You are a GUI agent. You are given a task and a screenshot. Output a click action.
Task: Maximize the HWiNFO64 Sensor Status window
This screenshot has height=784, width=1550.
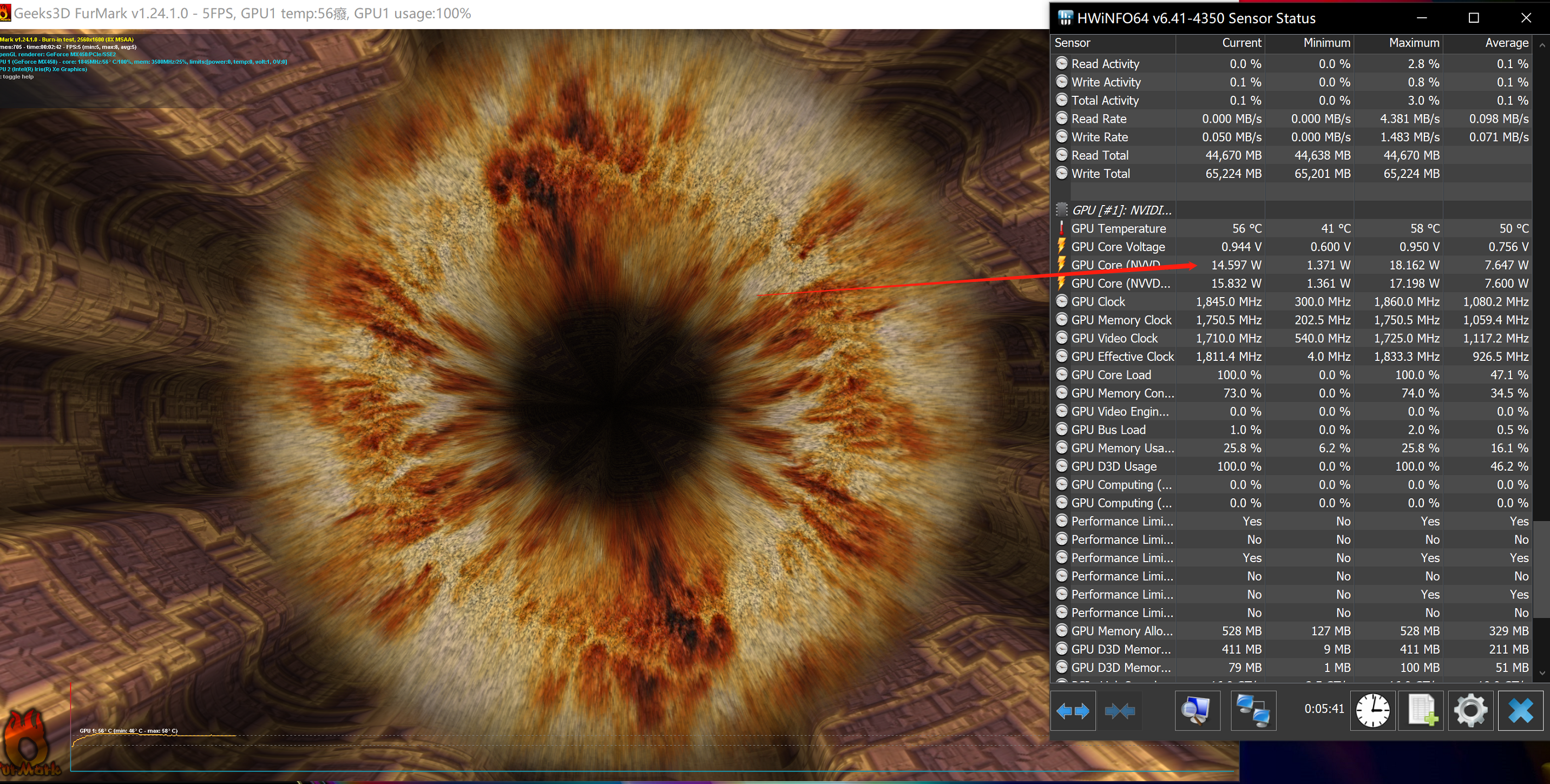[1474, 18]
